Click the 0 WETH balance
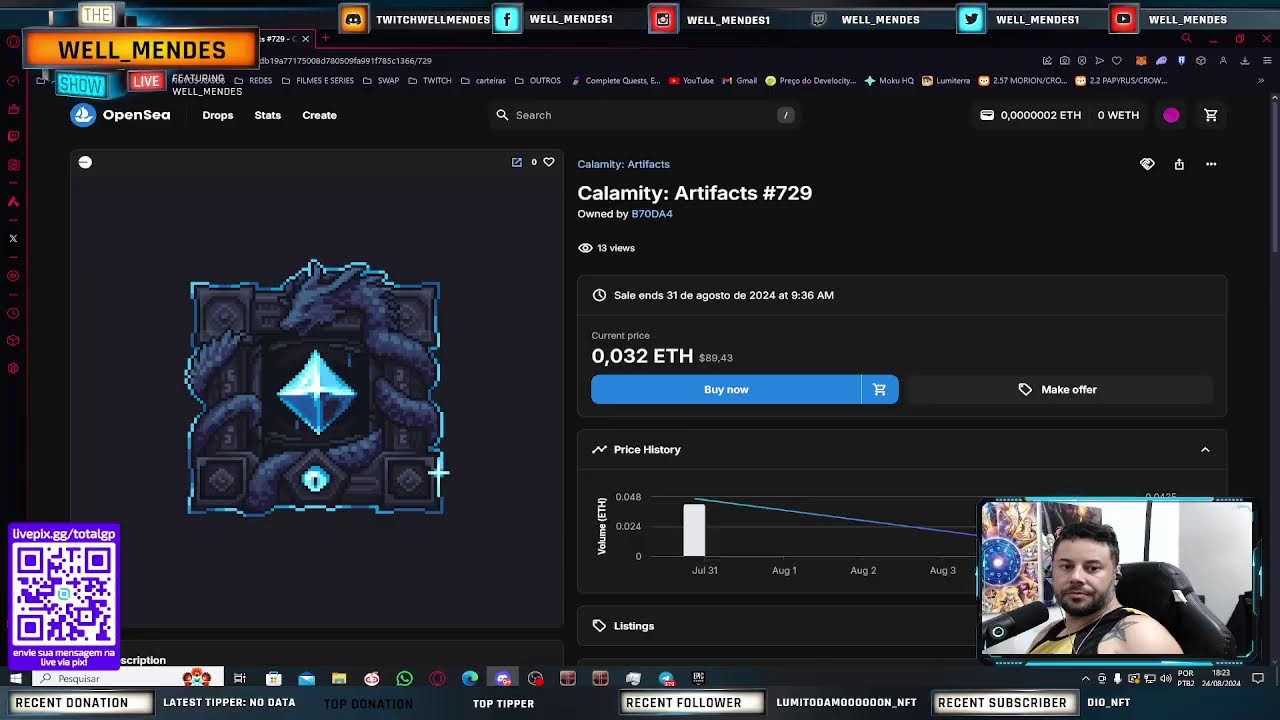 click(1118, 115)
